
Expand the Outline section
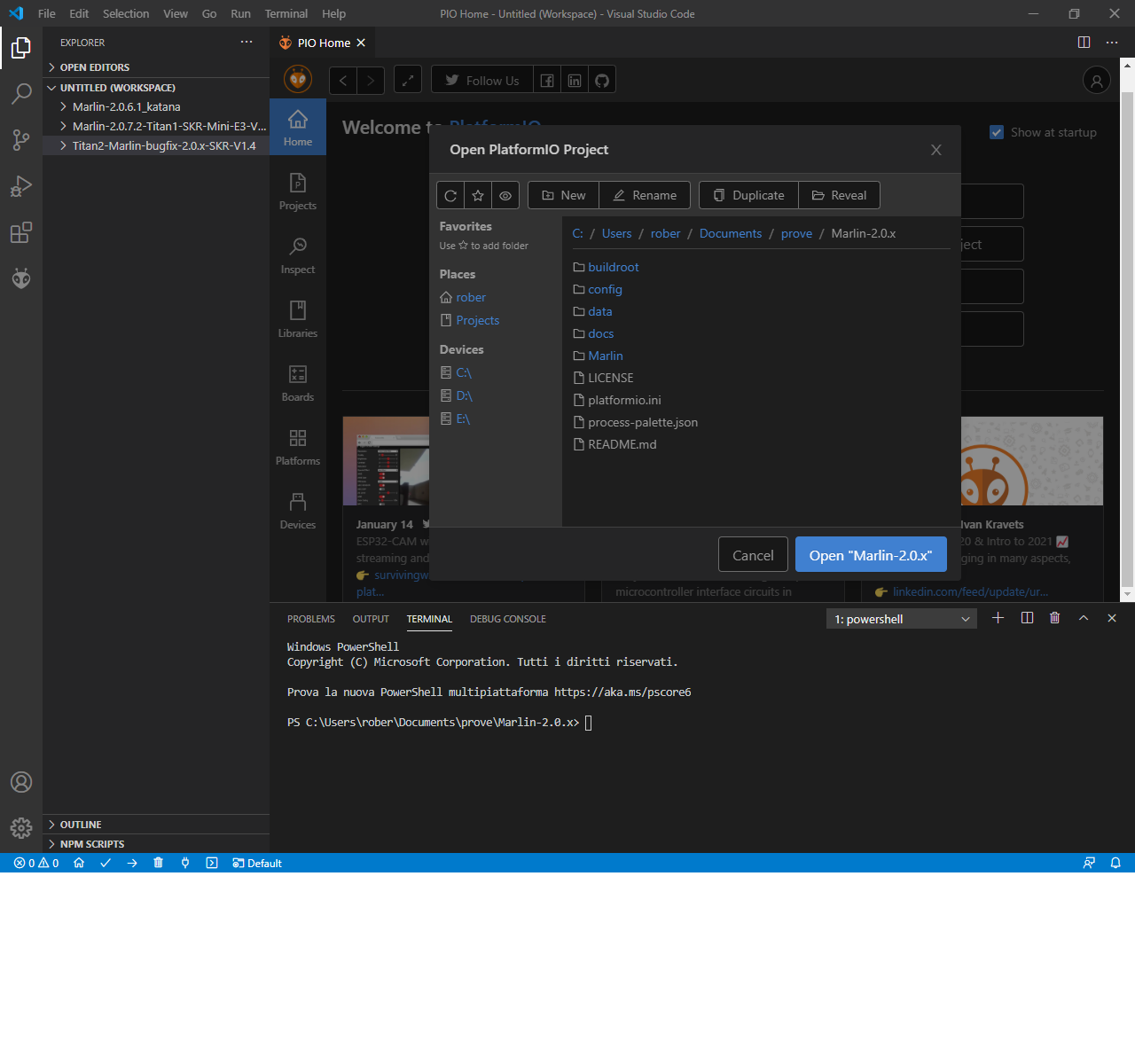[156, 825]
